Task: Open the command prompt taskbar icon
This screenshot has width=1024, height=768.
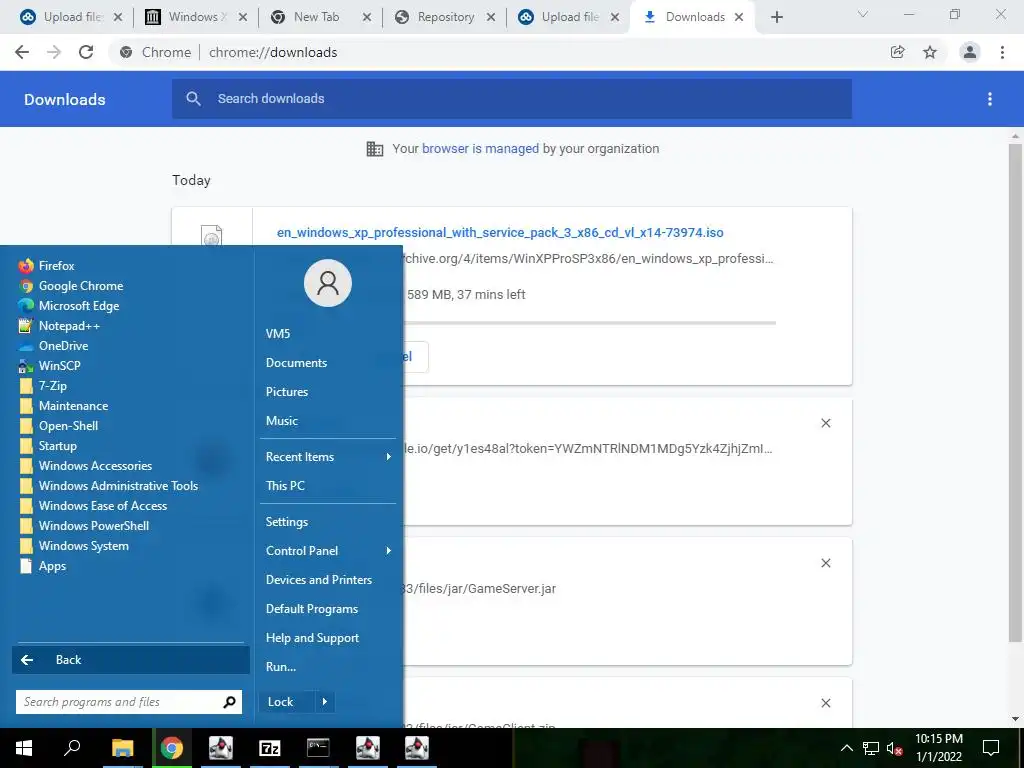Action: [x=318, y=748]
